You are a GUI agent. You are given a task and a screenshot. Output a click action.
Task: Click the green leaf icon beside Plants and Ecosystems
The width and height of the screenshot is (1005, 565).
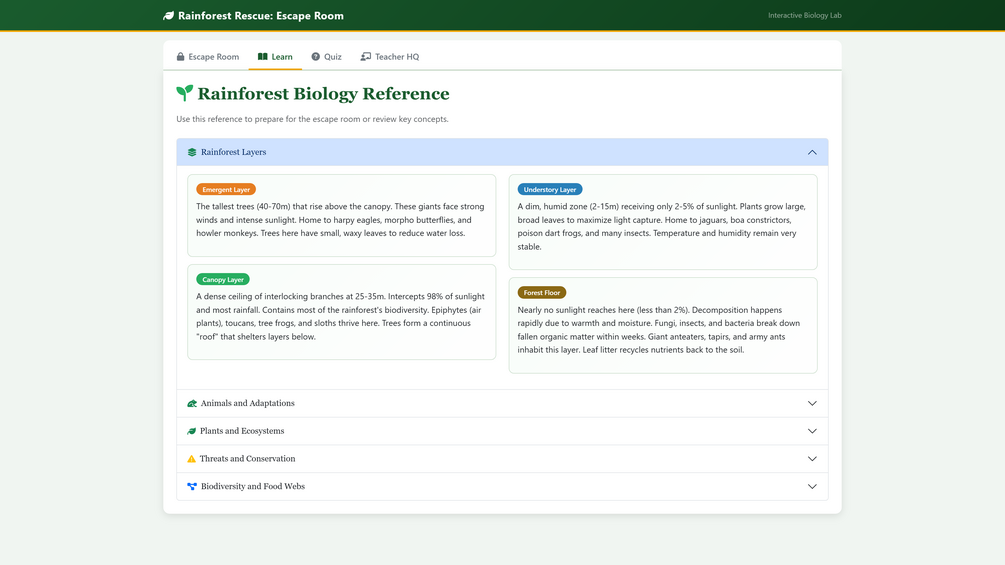[x=191, y=431]
